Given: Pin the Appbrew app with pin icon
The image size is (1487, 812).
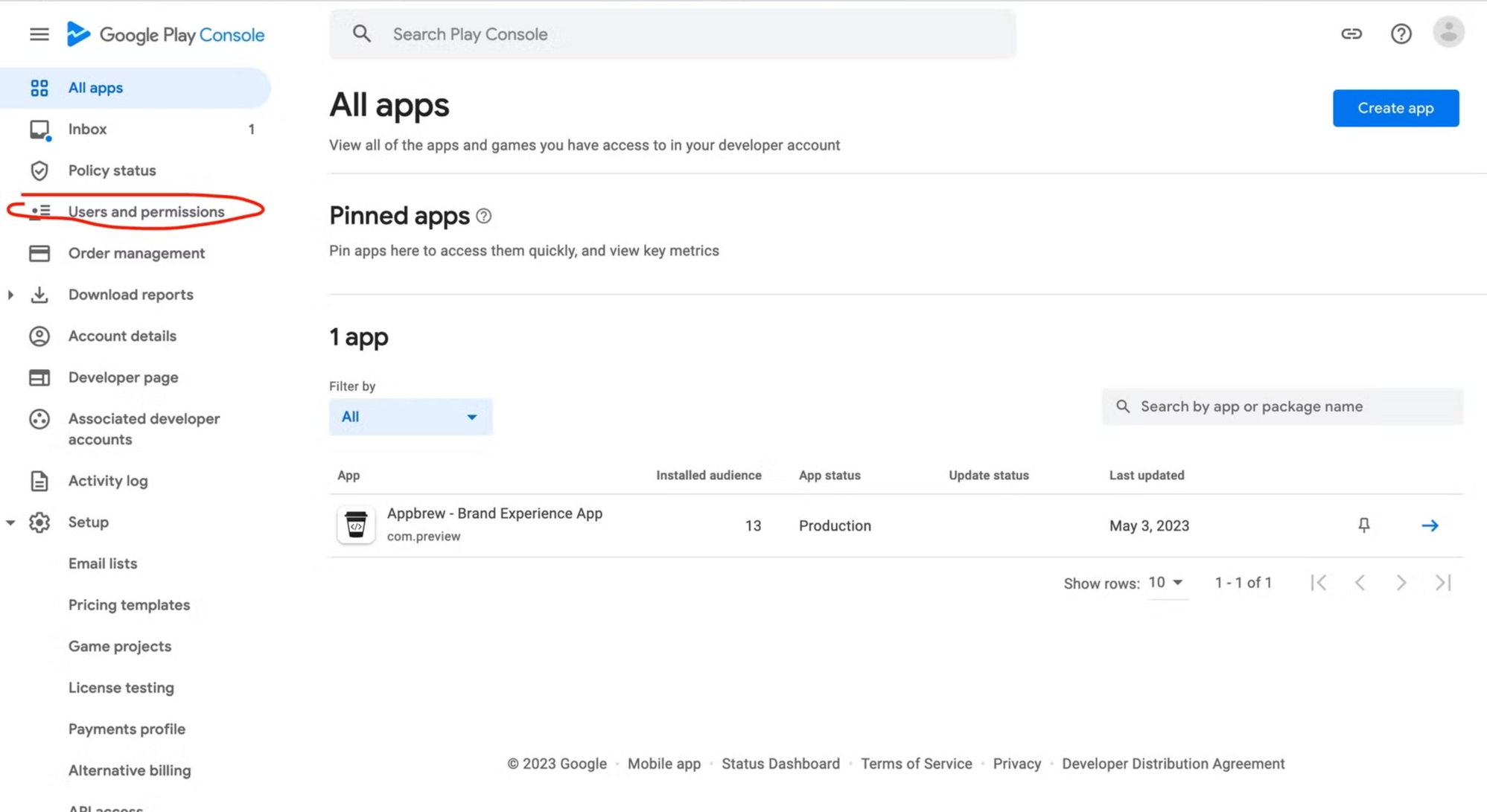Looking at the screenshot, I should (x=1363, y=525).
